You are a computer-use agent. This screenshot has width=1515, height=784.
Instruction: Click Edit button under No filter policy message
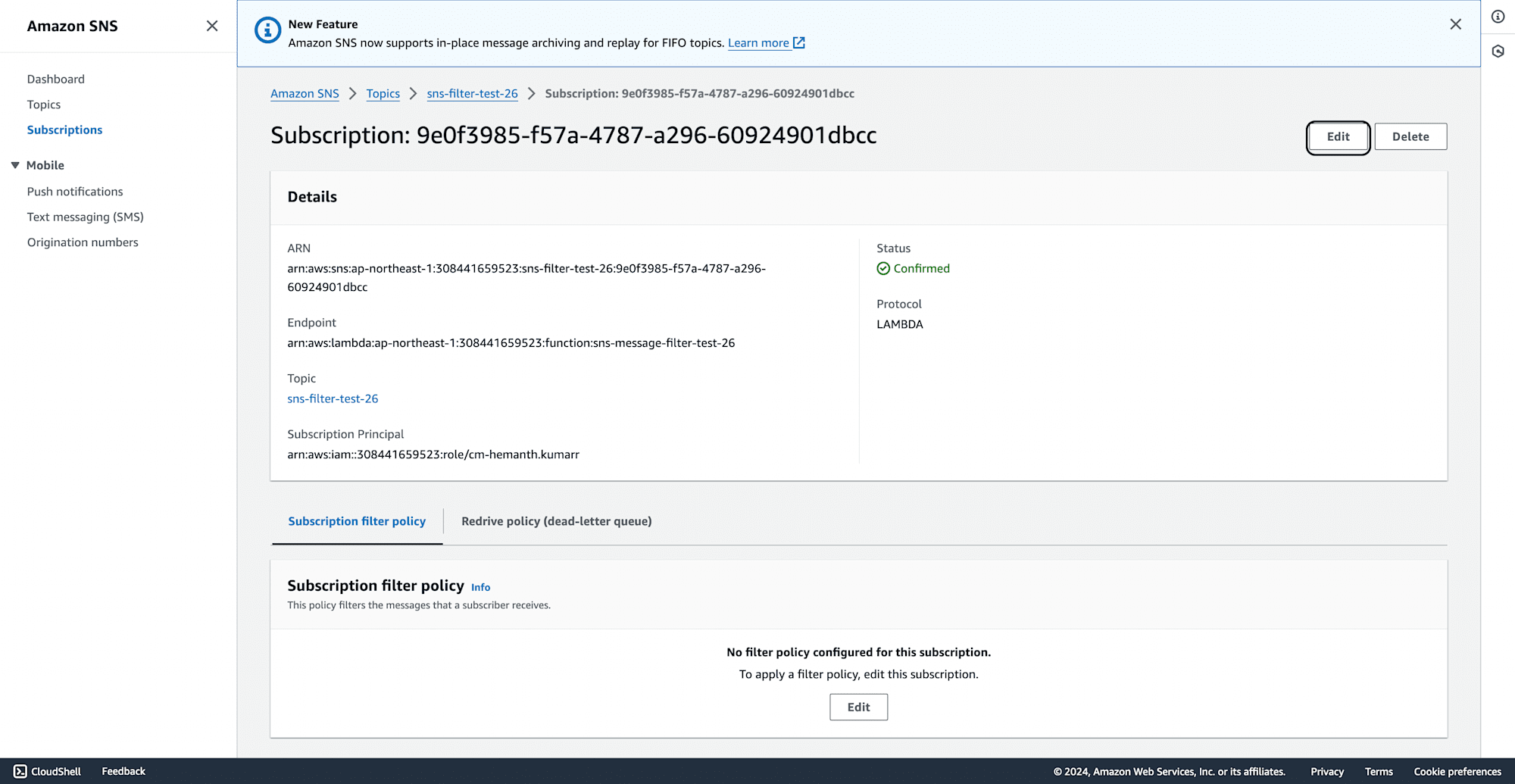858,707
